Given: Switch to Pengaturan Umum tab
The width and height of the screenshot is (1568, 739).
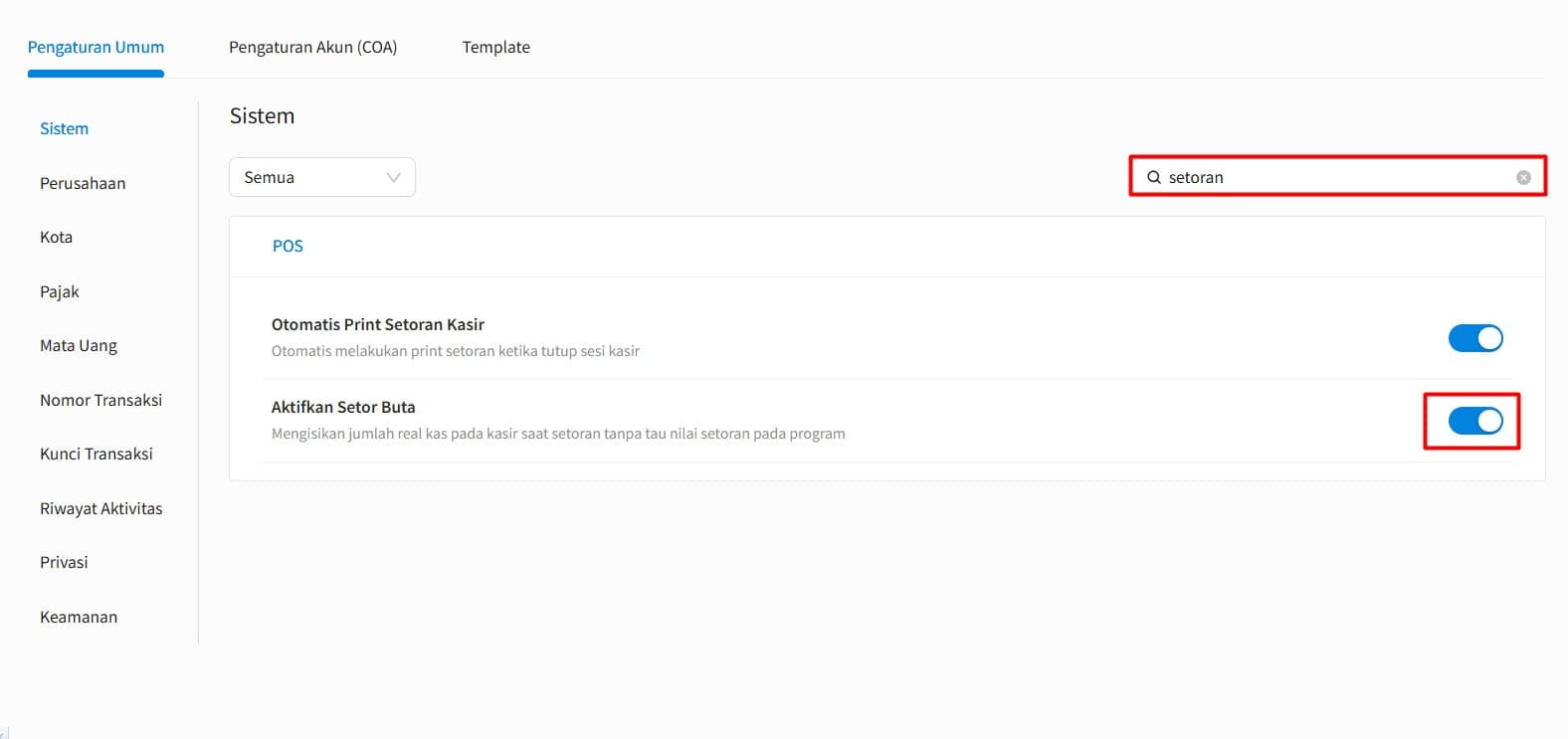Looking at the screenshot, I should 96,47.
